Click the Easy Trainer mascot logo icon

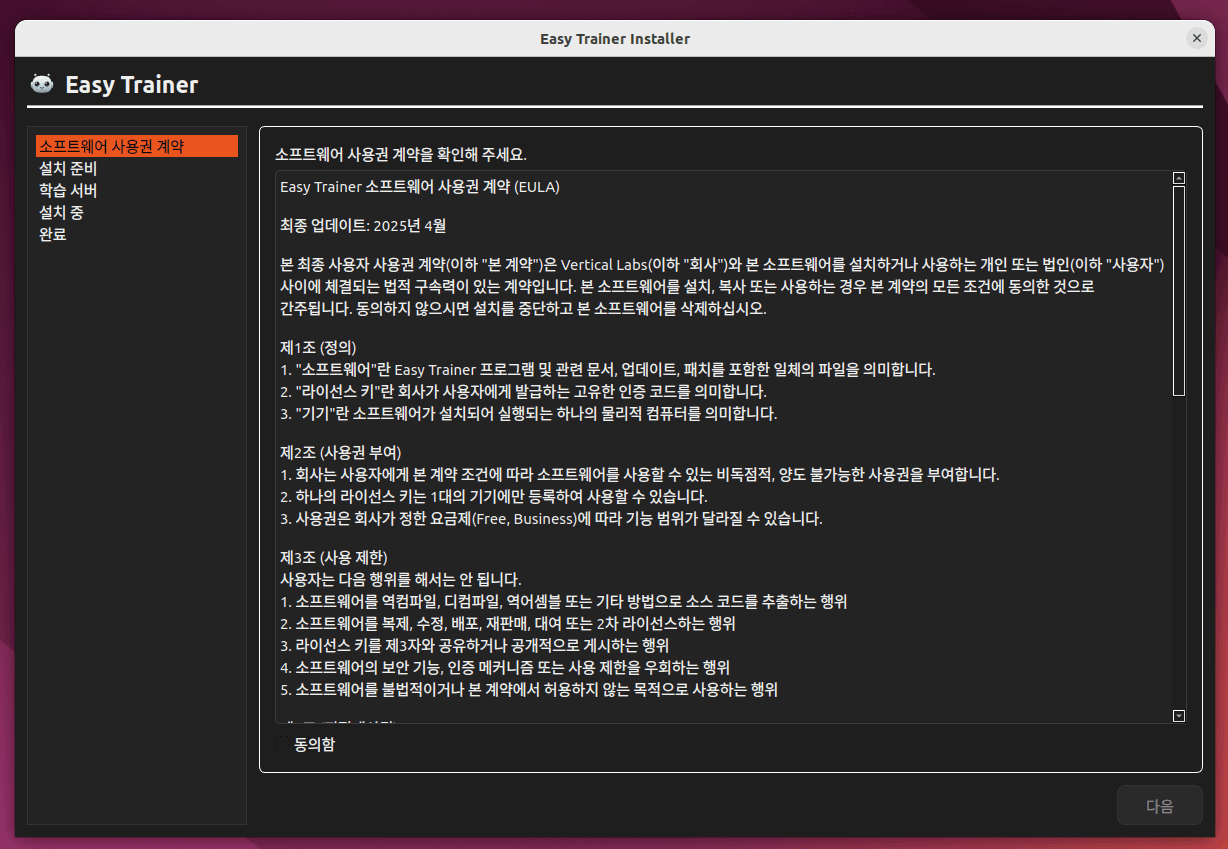pyautogui.click(x=41, y=84)
